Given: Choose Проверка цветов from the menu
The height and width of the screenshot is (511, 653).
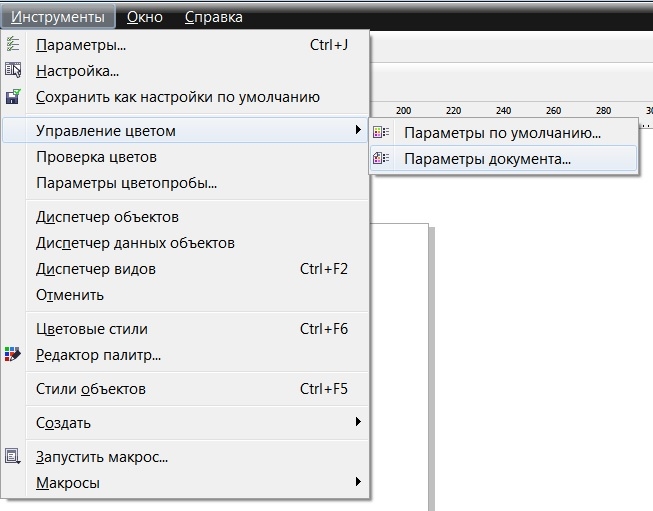Looking at the screenshot, I should pyautogui.click(x=96, y=157).
